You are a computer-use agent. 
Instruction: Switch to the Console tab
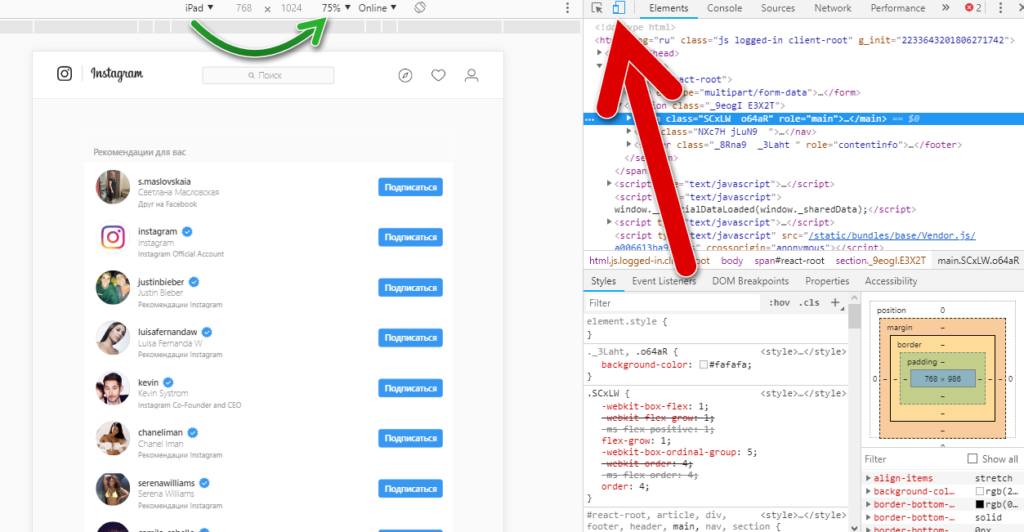(724, 8)
